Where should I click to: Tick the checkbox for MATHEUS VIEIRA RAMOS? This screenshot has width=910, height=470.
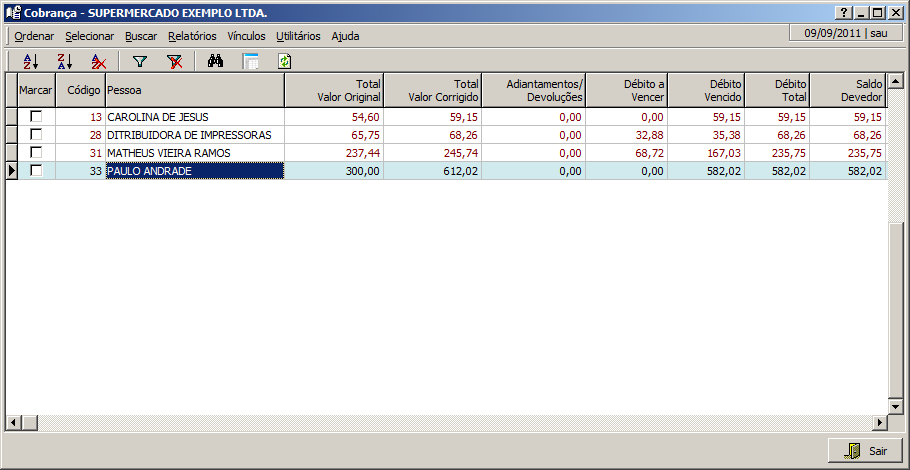[36, 153]
